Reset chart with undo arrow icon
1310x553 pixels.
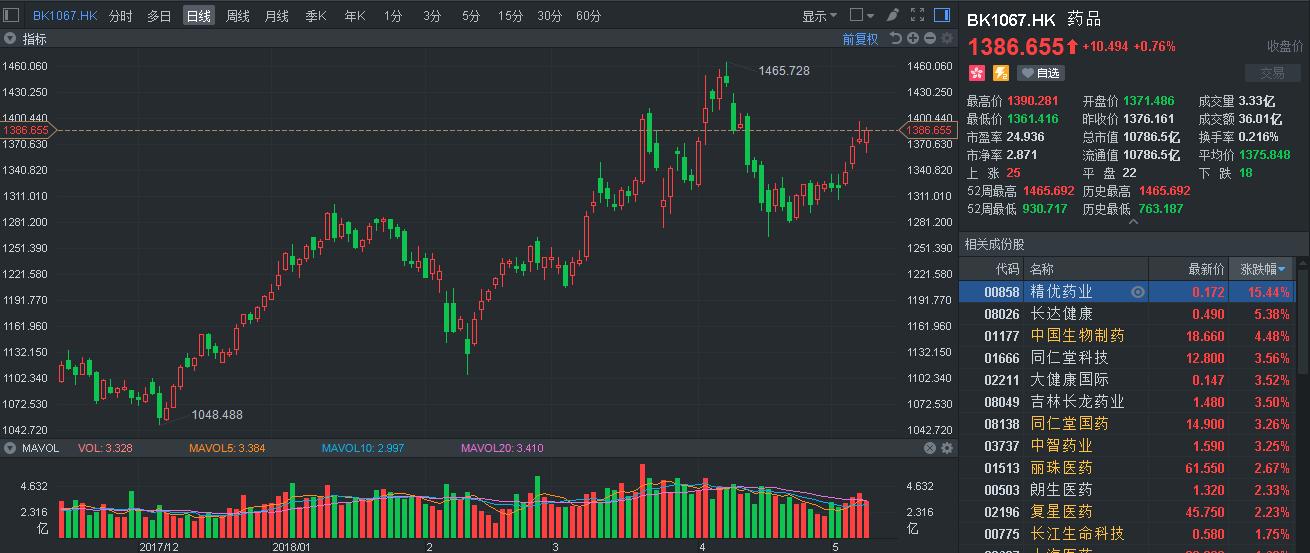pyautogui.click(x=896, y=39)
